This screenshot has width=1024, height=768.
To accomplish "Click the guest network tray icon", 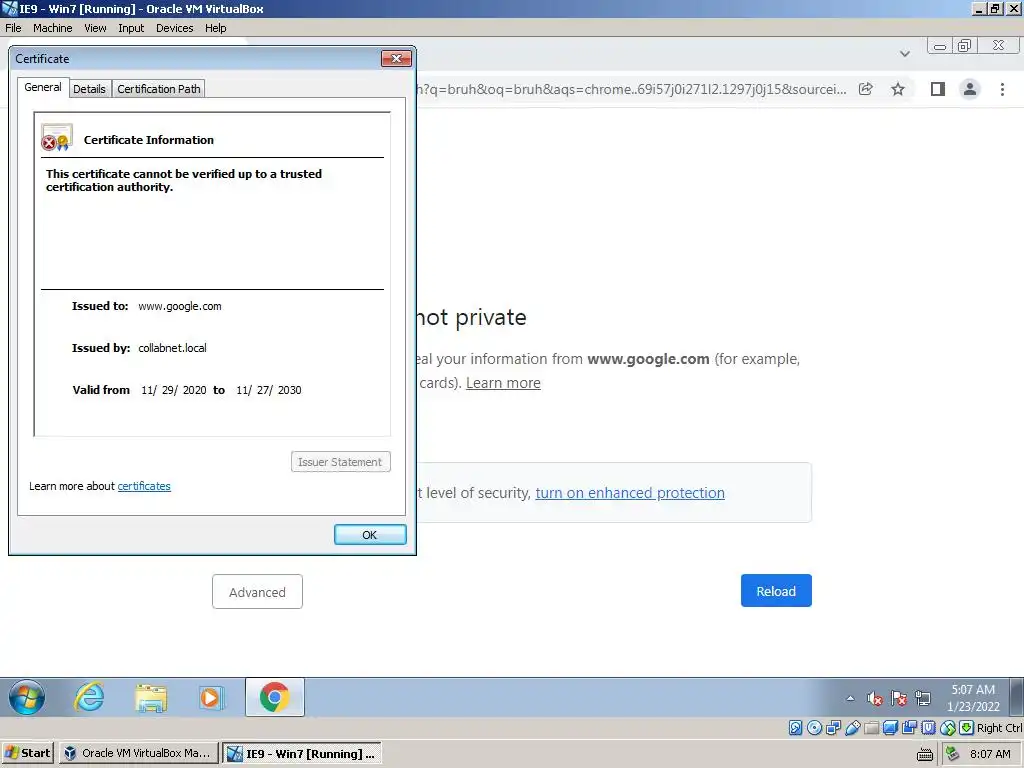I will 923,699.
